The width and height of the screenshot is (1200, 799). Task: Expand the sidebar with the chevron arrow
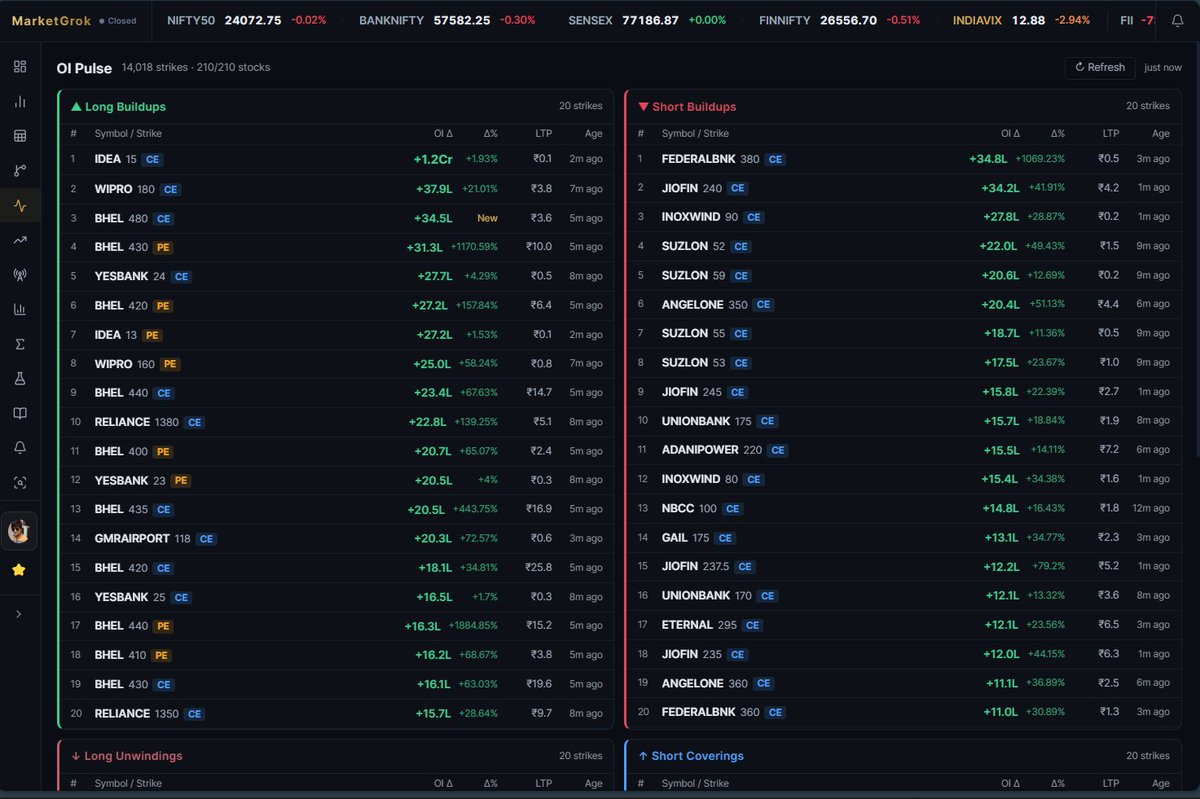(x=19, y=614)
